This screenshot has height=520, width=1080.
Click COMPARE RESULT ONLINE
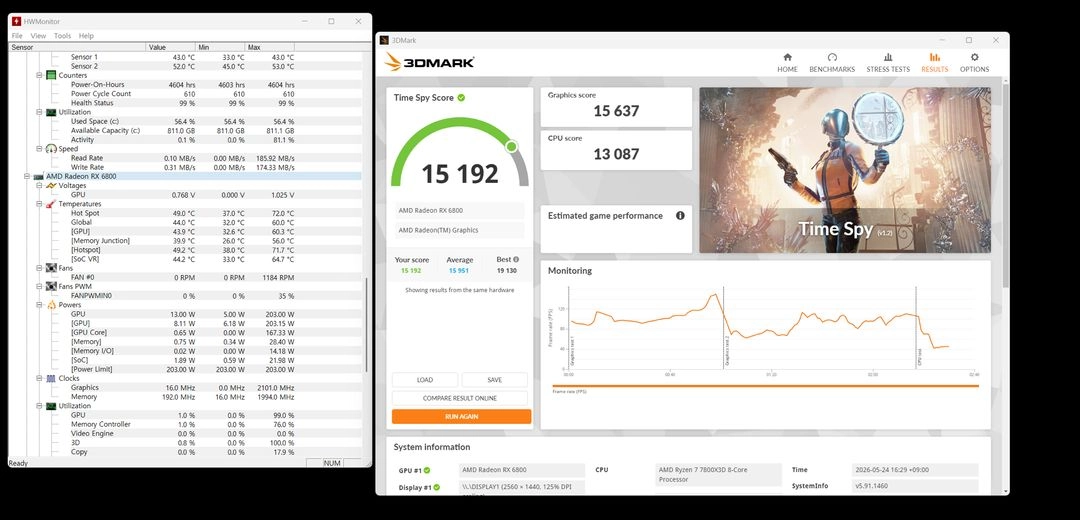[460, 398]
